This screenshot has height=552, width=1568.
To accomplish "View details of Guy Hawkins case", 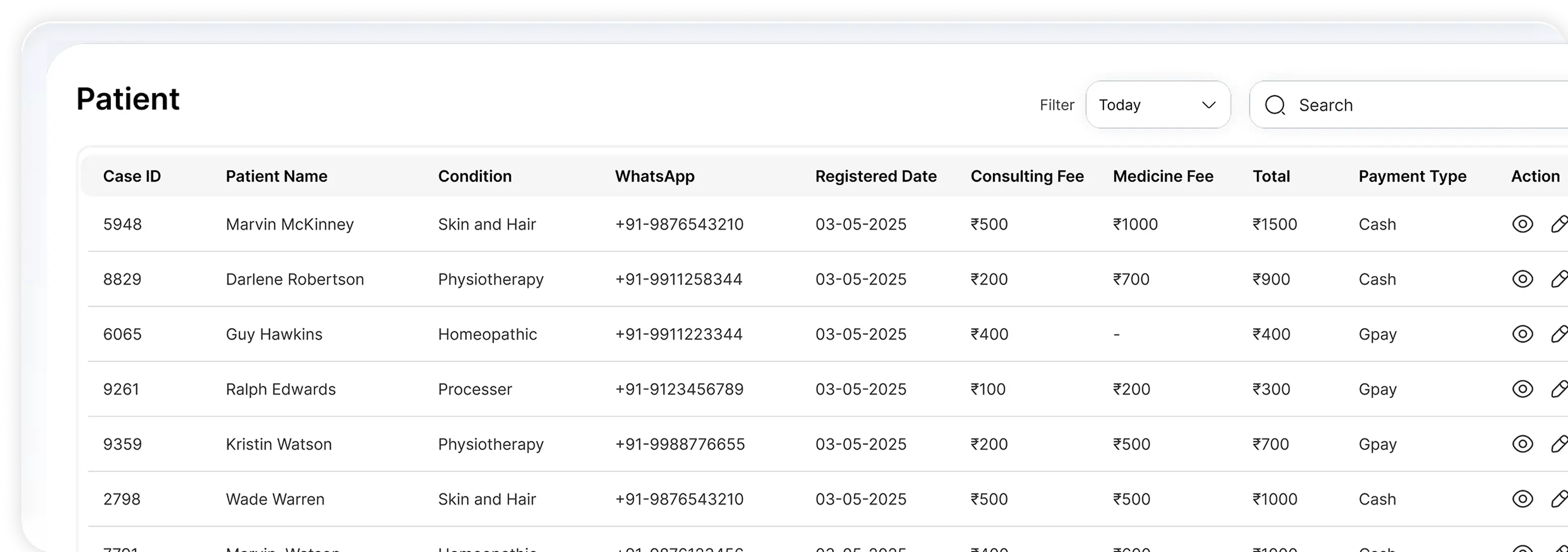I will [x=1522, y=334].
